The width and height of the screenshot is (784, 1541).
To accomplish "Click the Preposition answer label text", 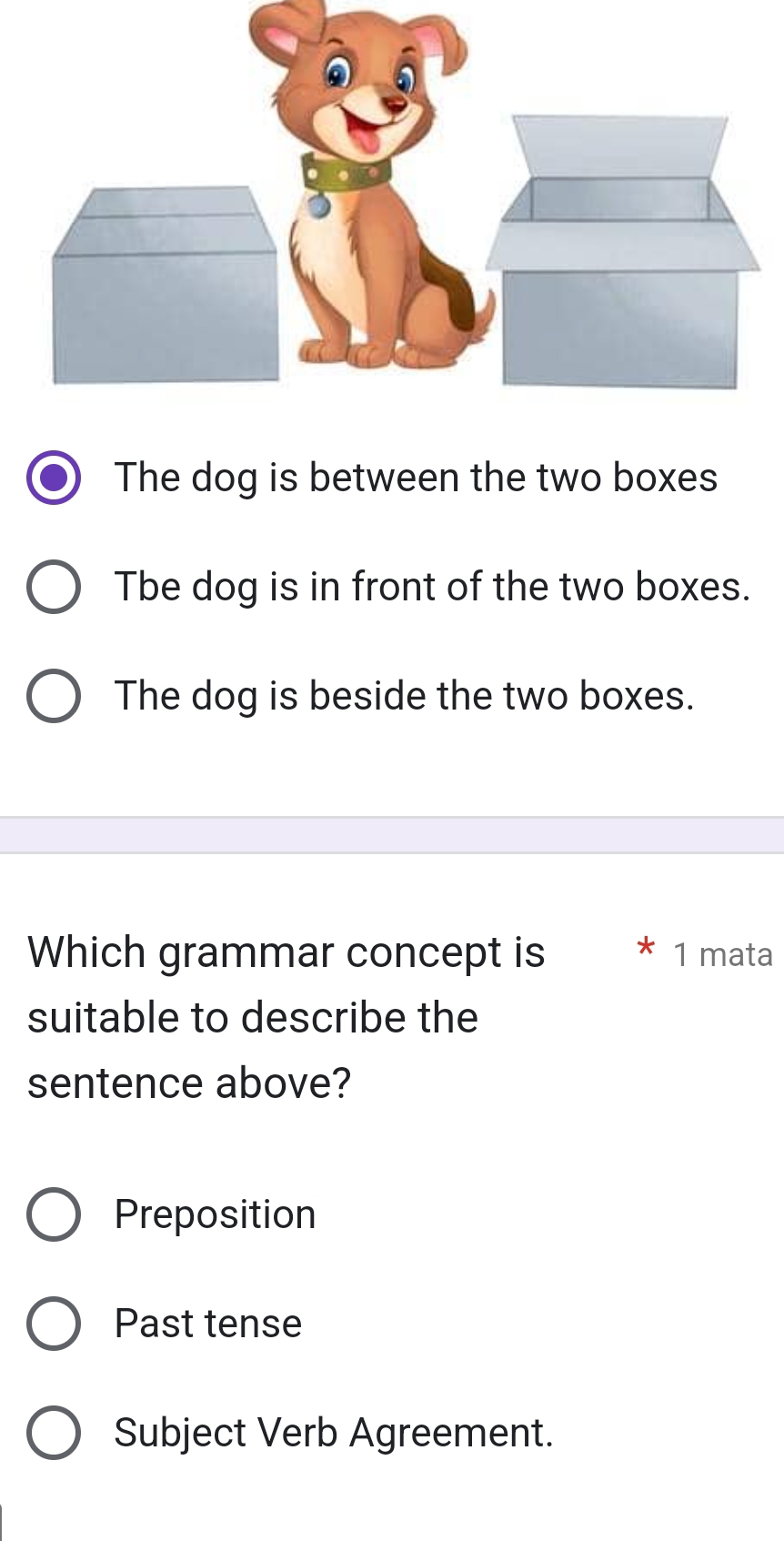I will pos(215,1214).
